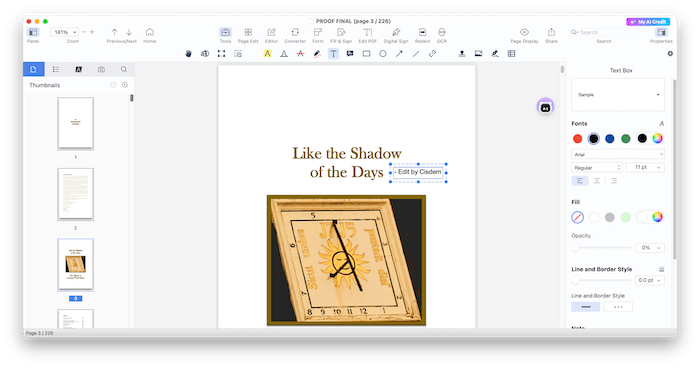This screenshot has width=700, height=368.
Task: Choose the dotted line border style
Action: click(x=618, y=307)
